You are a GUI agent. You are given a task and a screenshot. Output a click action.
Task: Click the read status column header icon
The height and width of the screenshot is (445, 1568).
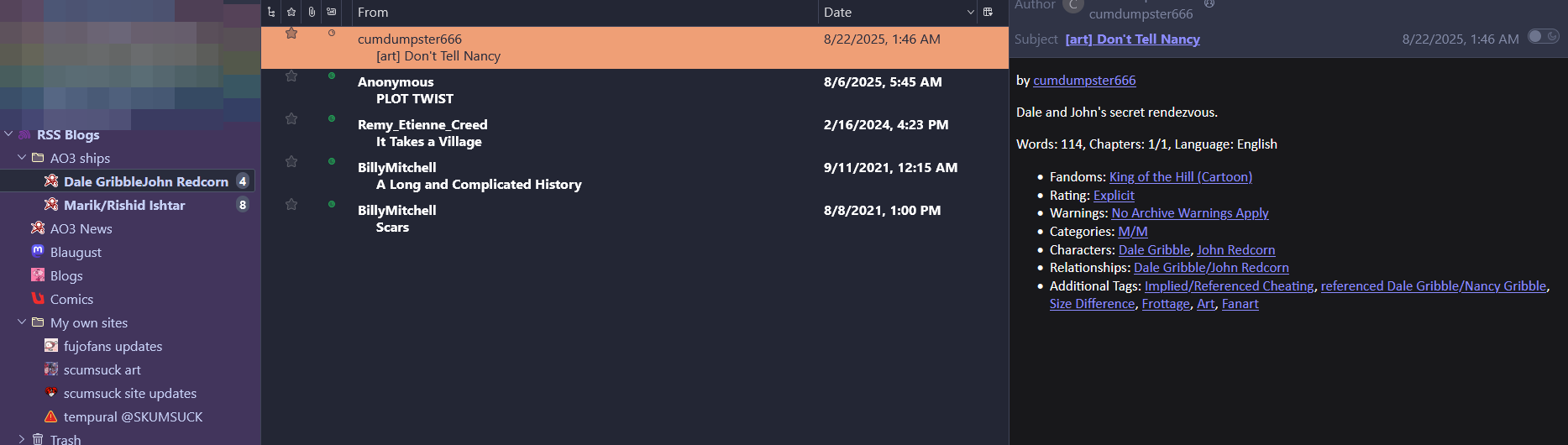pos(332,12)
